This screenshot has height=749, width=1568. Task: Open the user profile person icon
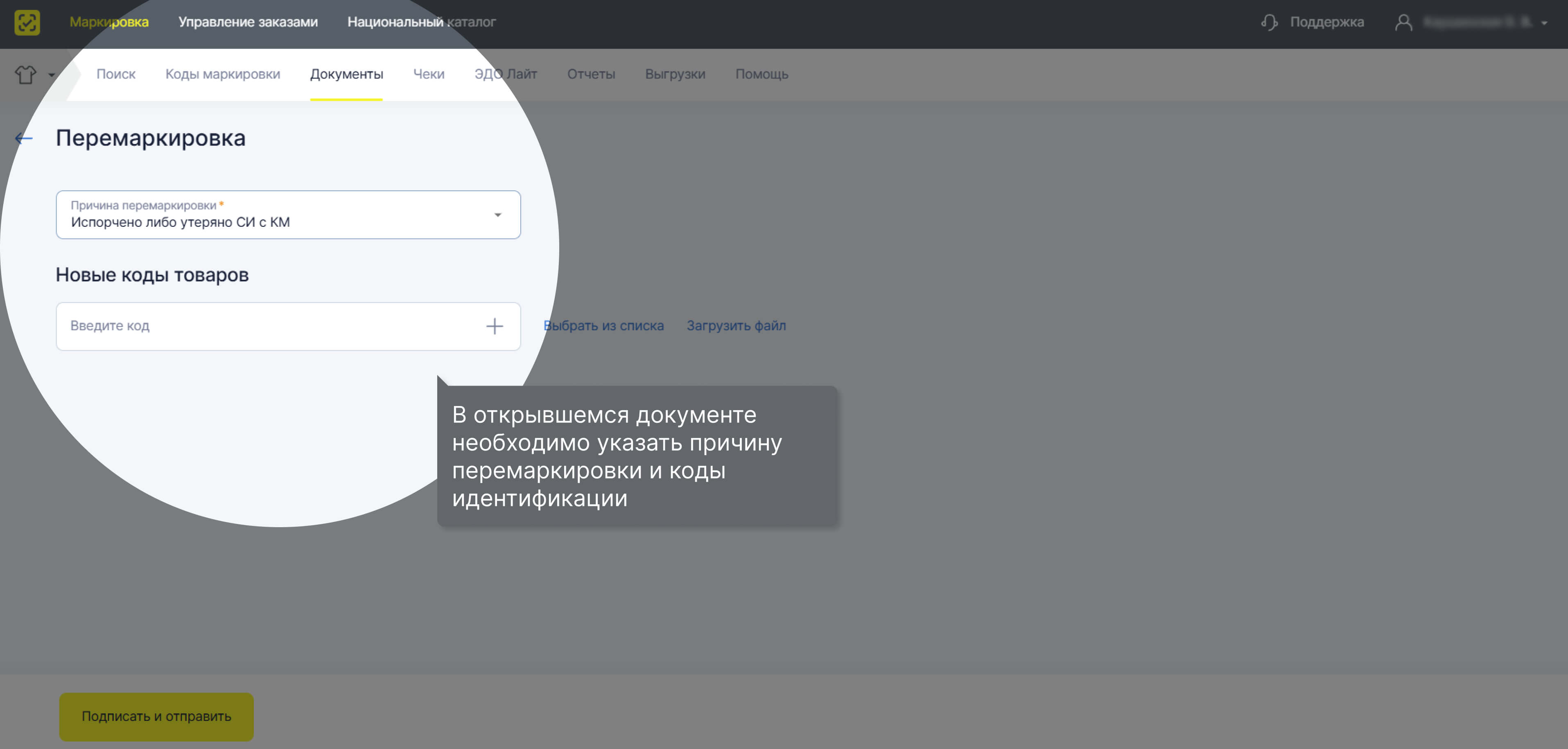click(1404, 23)
